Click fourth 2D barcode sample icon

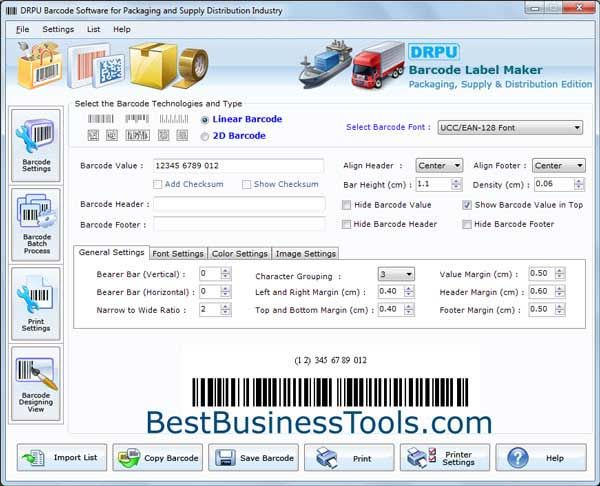click(x=163, y=135)
